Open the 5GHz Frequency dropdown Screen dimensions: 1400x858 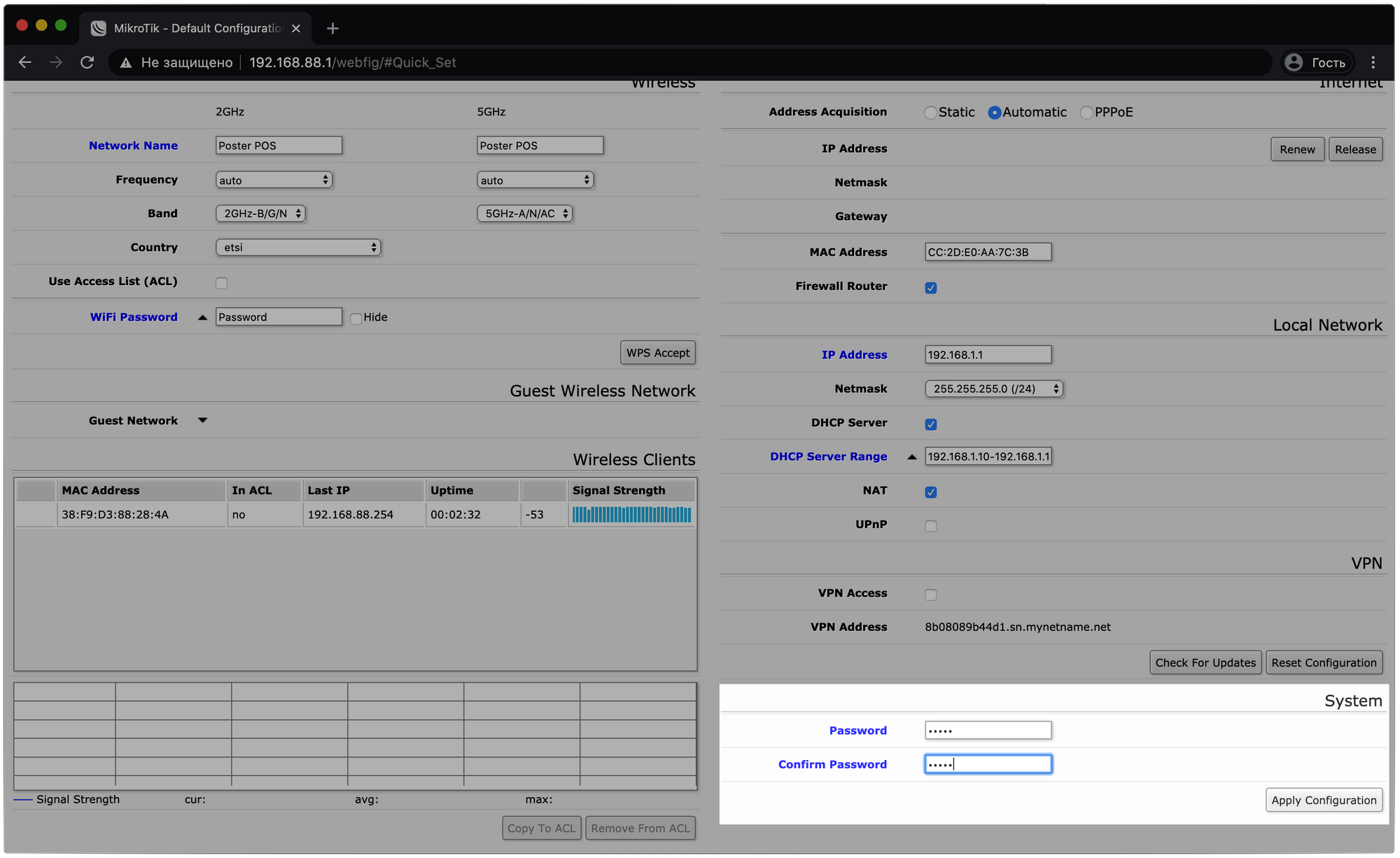(x=534, y=179)
